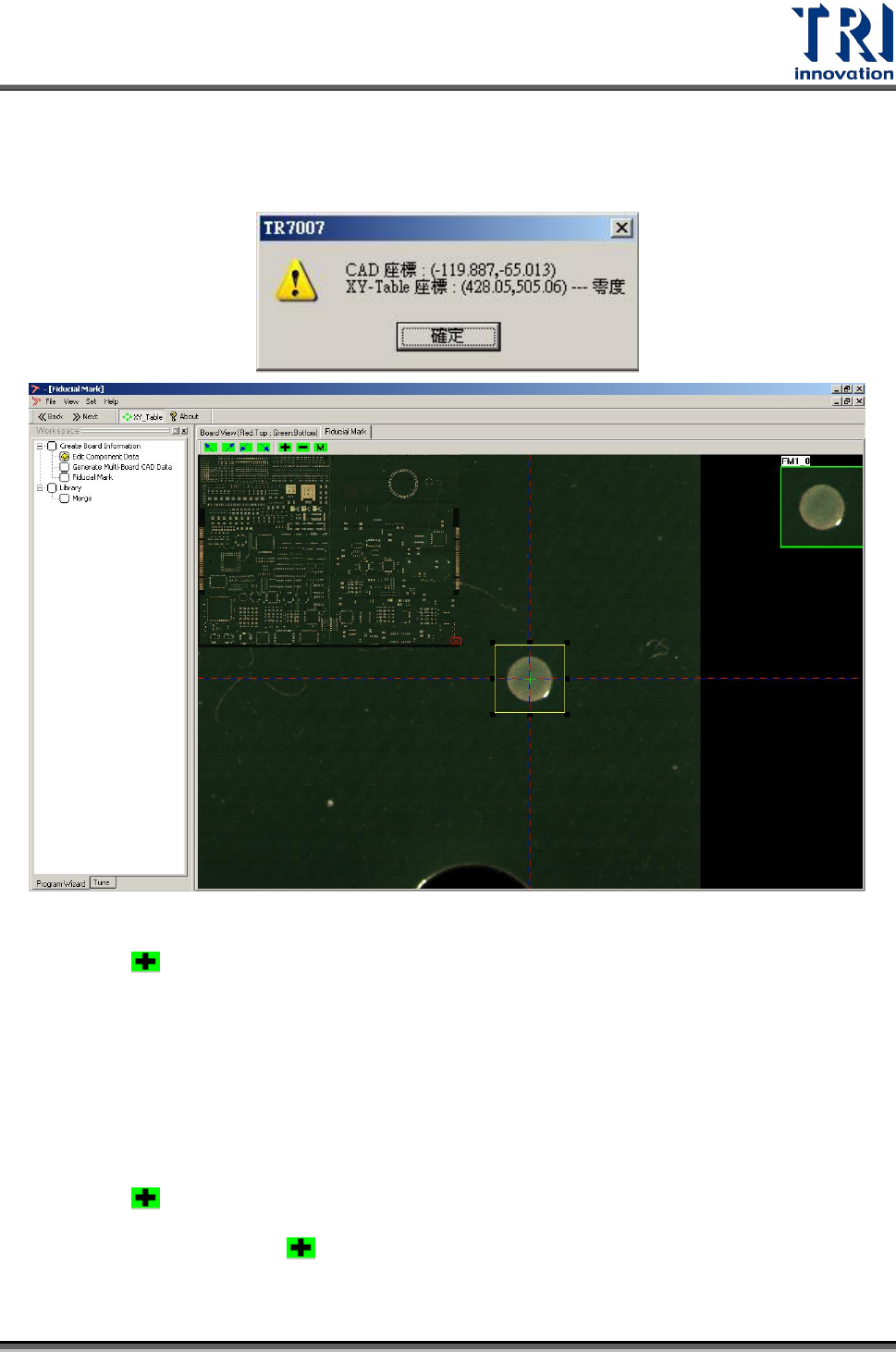Close the Workspace panel

click(184, 431)
